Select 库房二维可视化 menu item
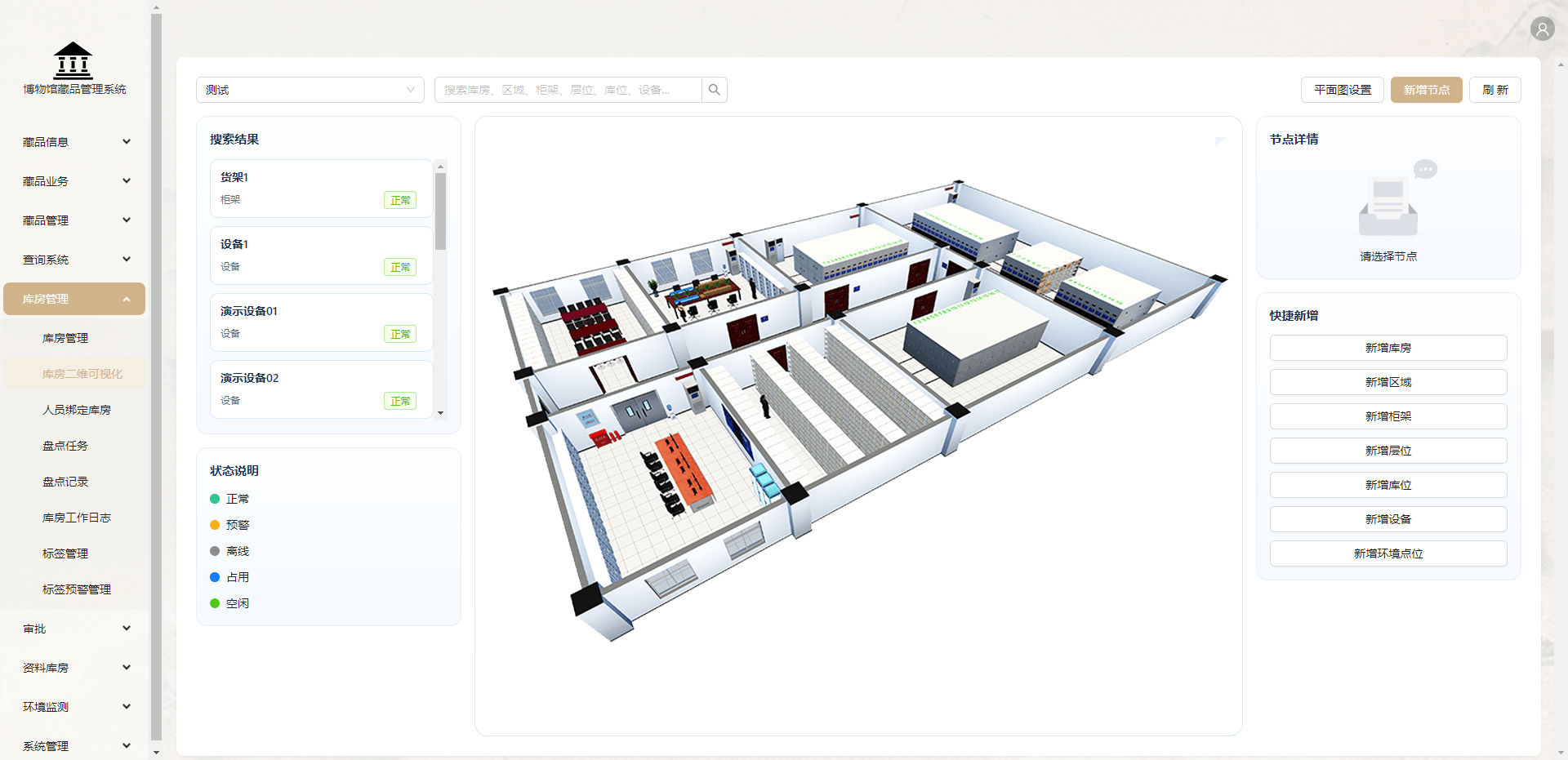The image size is (1568, 760). tap(74, 374)
